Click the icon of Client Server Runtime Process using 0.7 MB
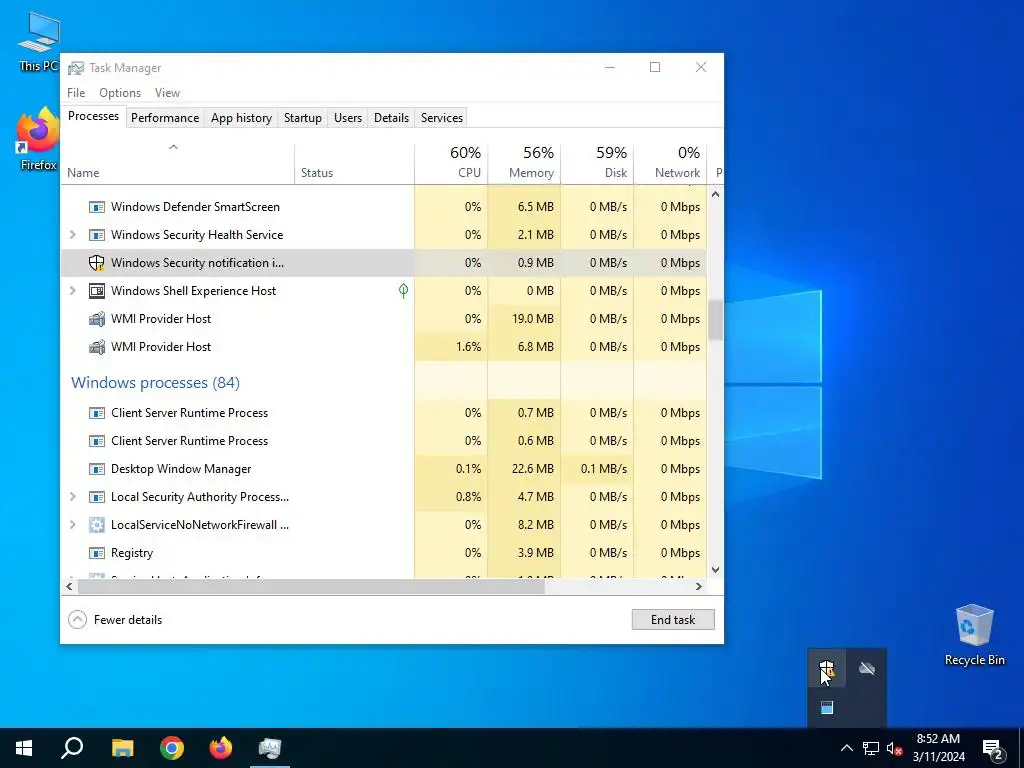This screenshot has width=1024, height=768. click(97, 413)
